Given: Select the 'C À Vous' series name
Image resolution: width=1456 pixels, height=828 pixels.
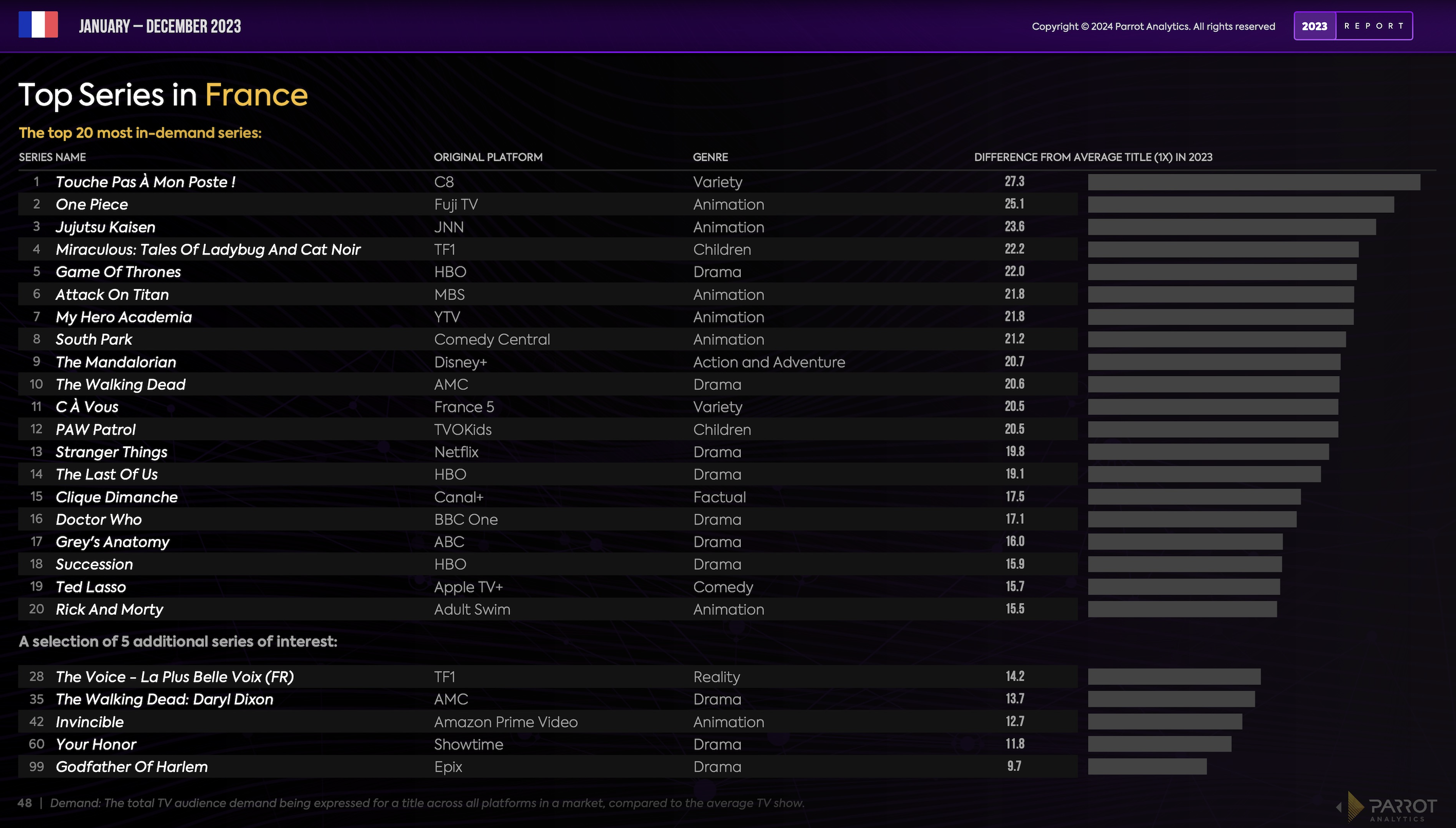Looking at the screenshot, I should tap(87, 407).
